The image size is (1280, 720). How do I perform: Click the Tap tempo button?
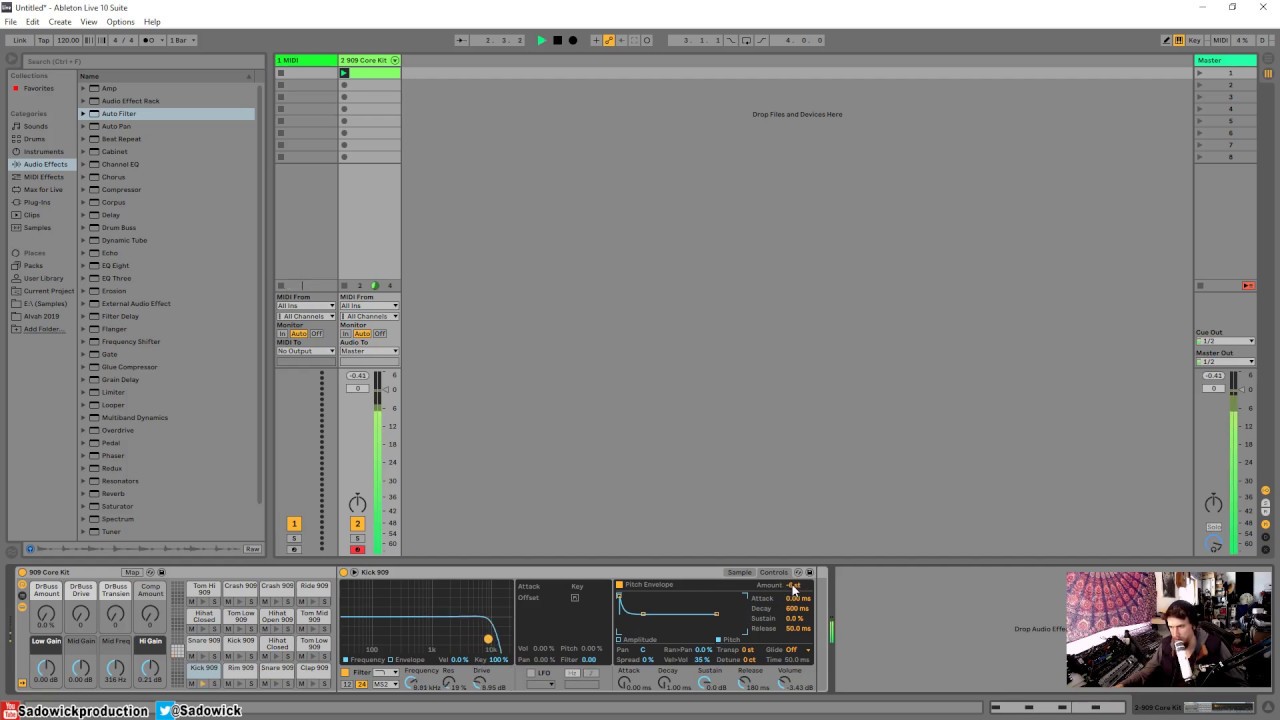tap(44, 40)
